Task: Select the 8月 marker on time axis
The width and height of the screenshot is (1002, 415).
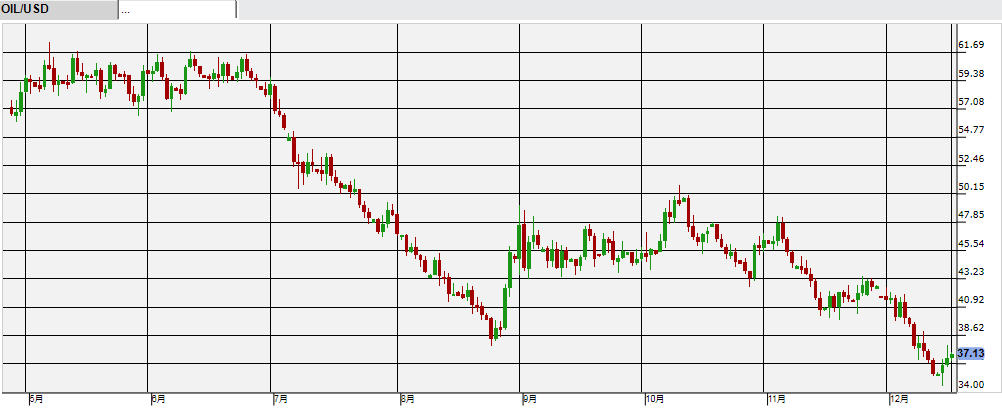Action: tap(406, 400)
